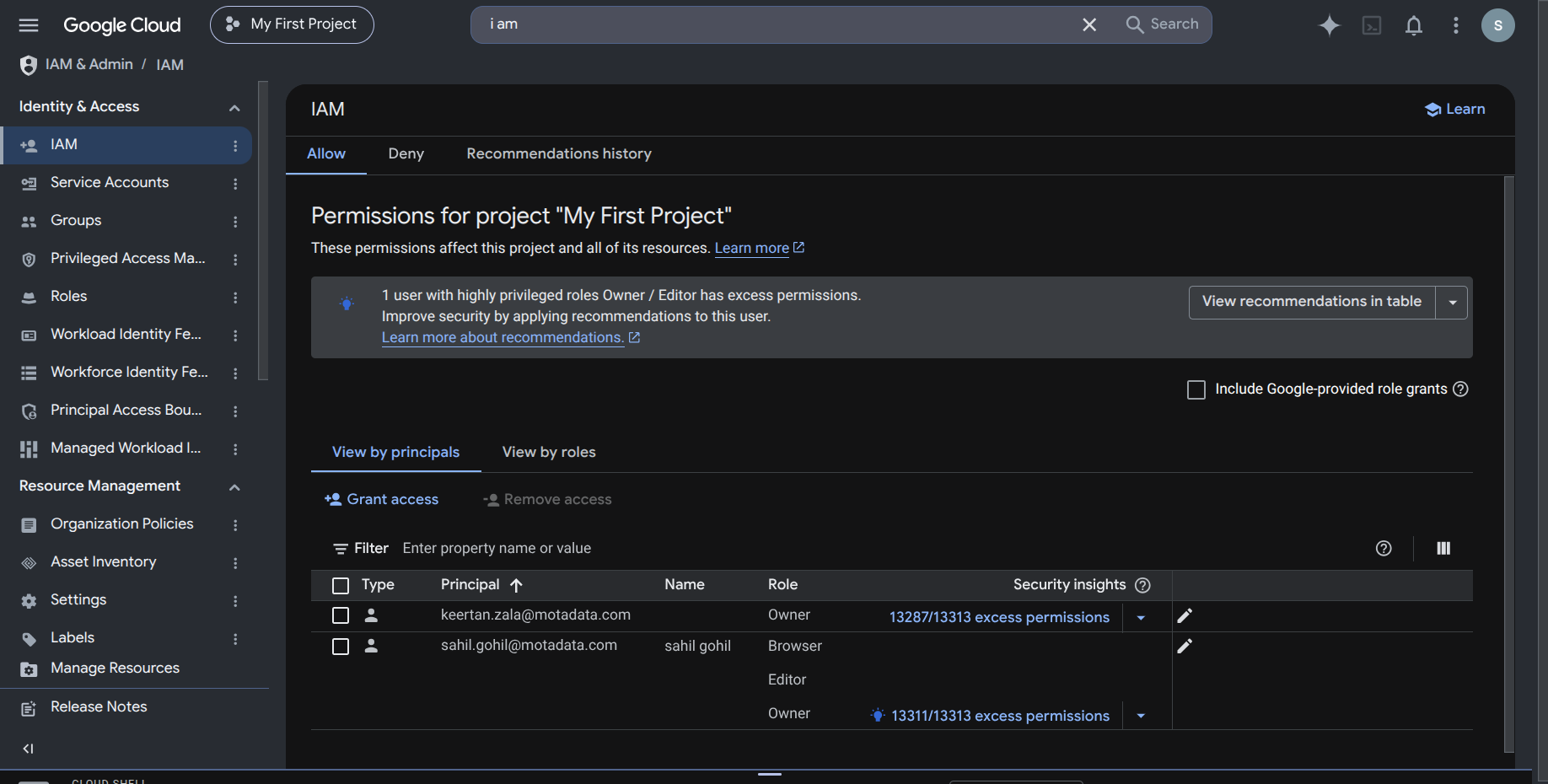Open more options for Privileged Access Manager
This screenshot has width=1548, height=784.
[235, 259]
